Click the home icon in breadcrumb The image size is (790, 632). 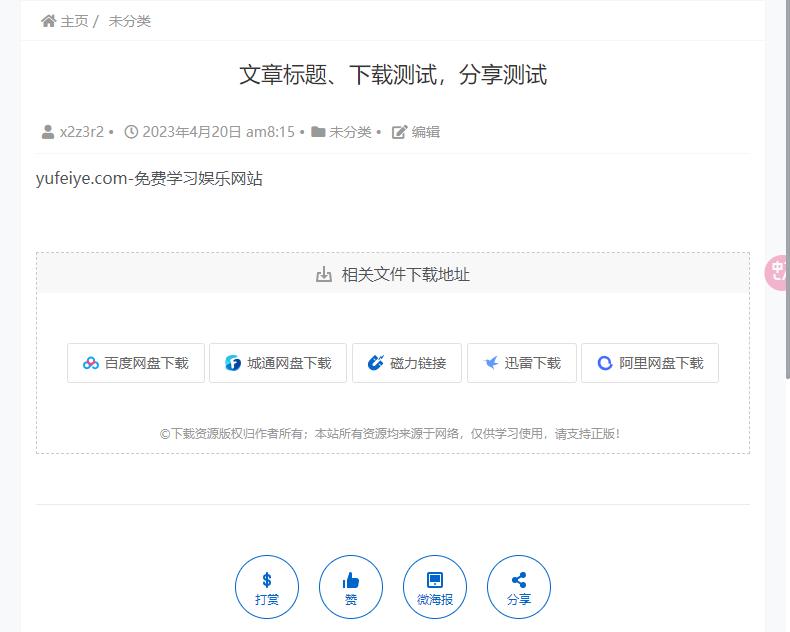click(x=48, y=21)
